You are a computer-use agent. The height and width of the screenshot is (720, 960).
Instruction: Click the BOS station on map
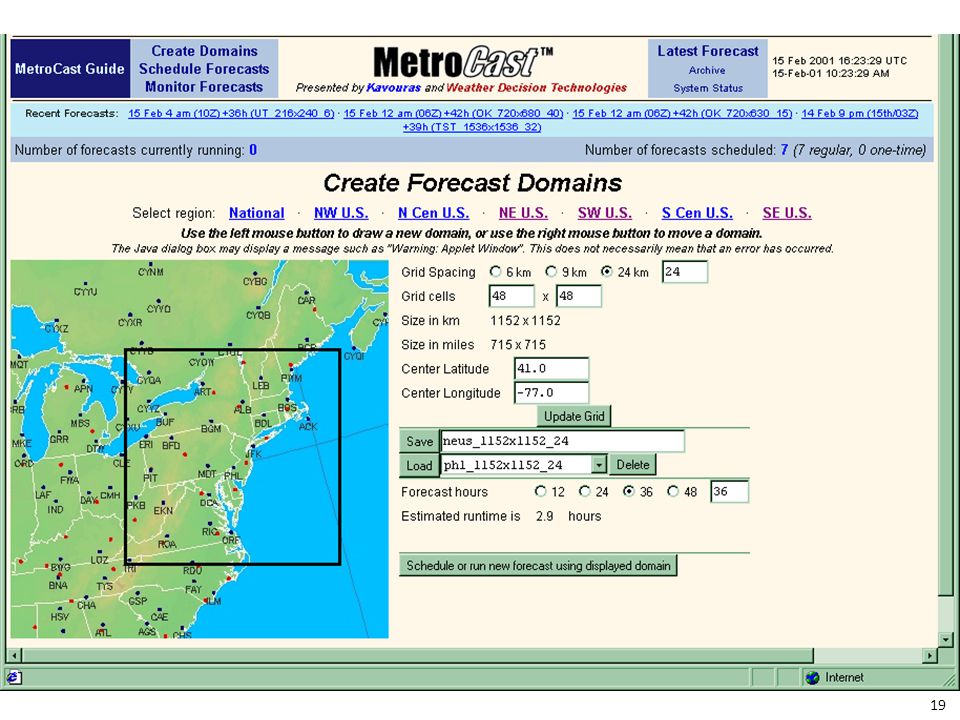tap(287, 407)
